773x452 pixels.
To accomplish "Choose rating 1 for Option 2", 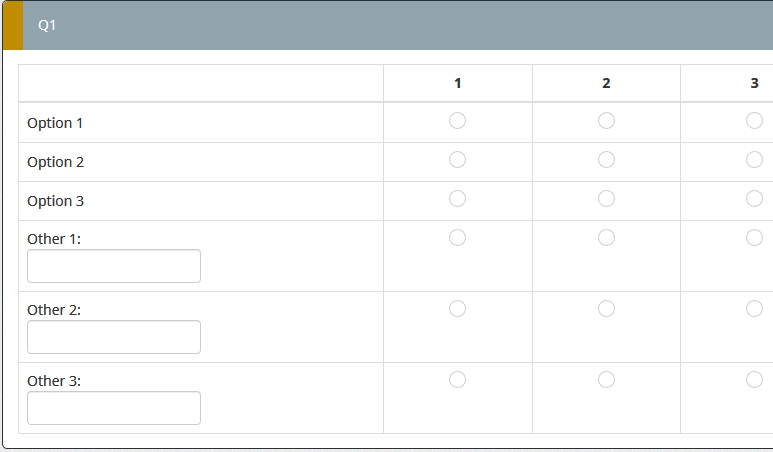I will pyautogui.click(x=457, y=160).
